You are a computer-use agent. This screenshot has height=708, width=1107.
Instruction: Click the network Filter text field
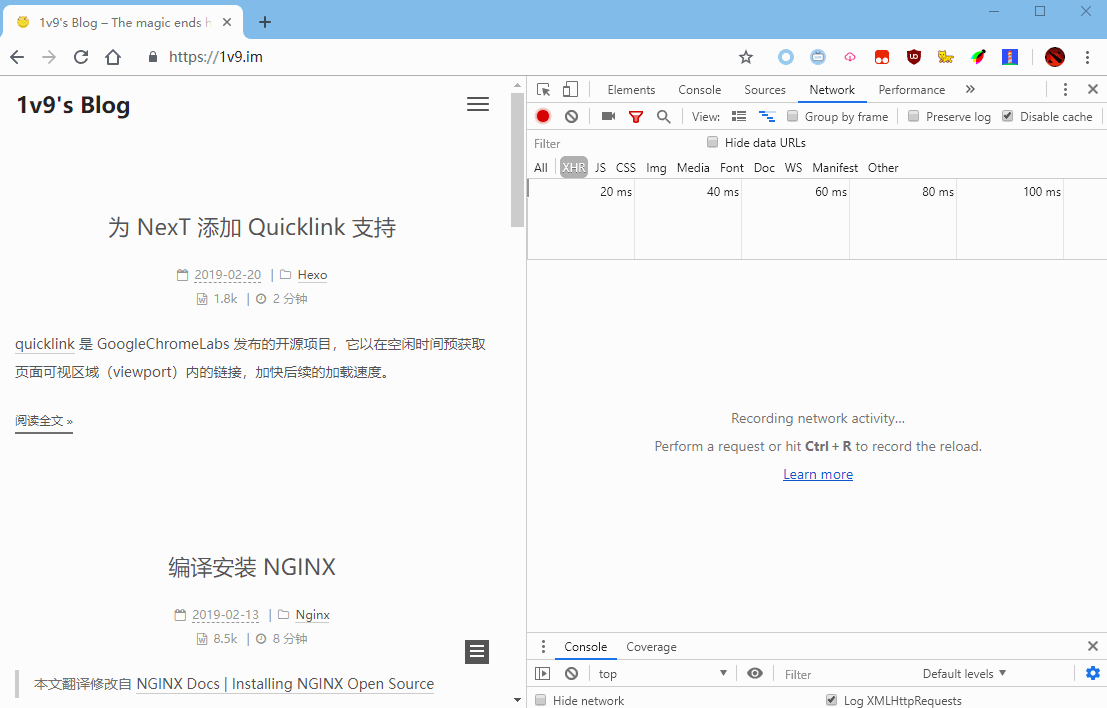614,143
